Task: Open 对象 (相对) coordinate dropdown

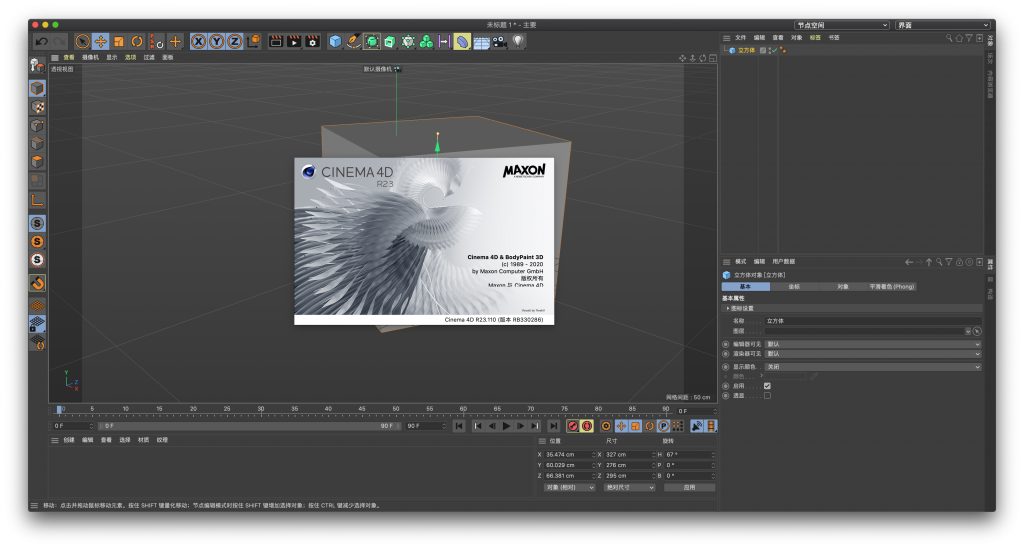Action: [569, 488]
